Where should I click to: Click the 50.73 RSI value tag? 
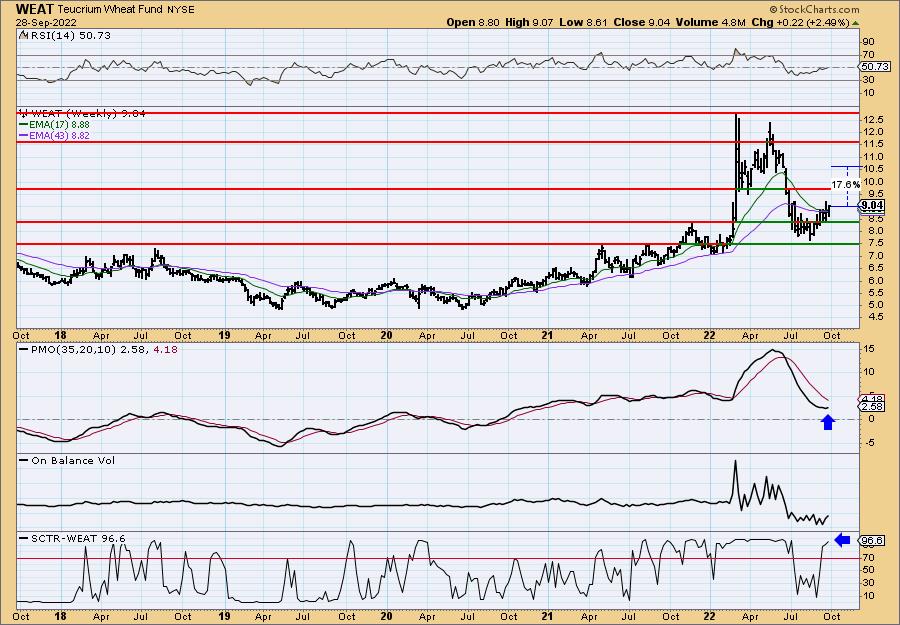[874, 67]
